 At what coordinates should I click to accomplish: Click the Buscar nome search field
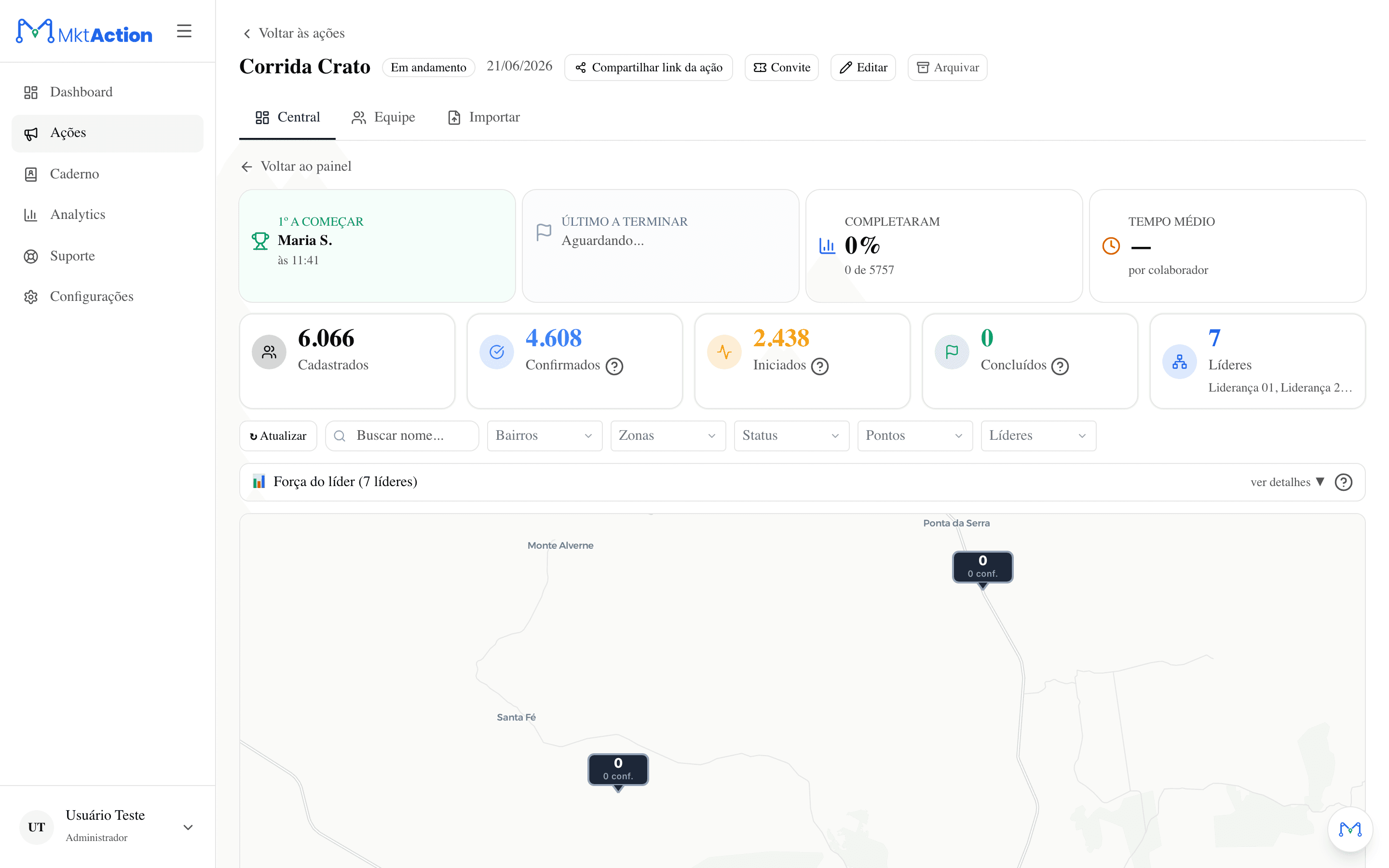(402, 436)
